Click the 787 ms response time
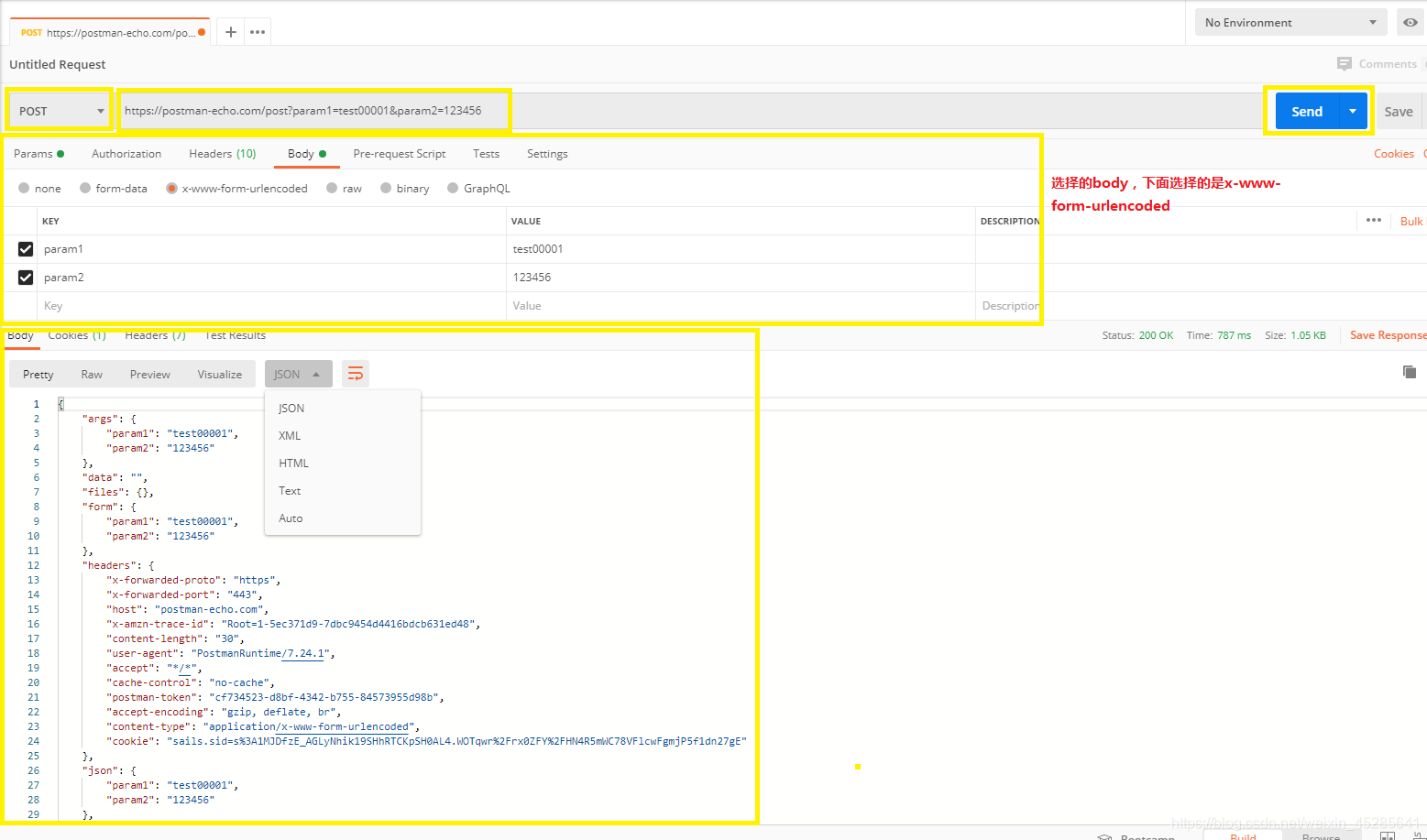 [x=1234, y=335]
